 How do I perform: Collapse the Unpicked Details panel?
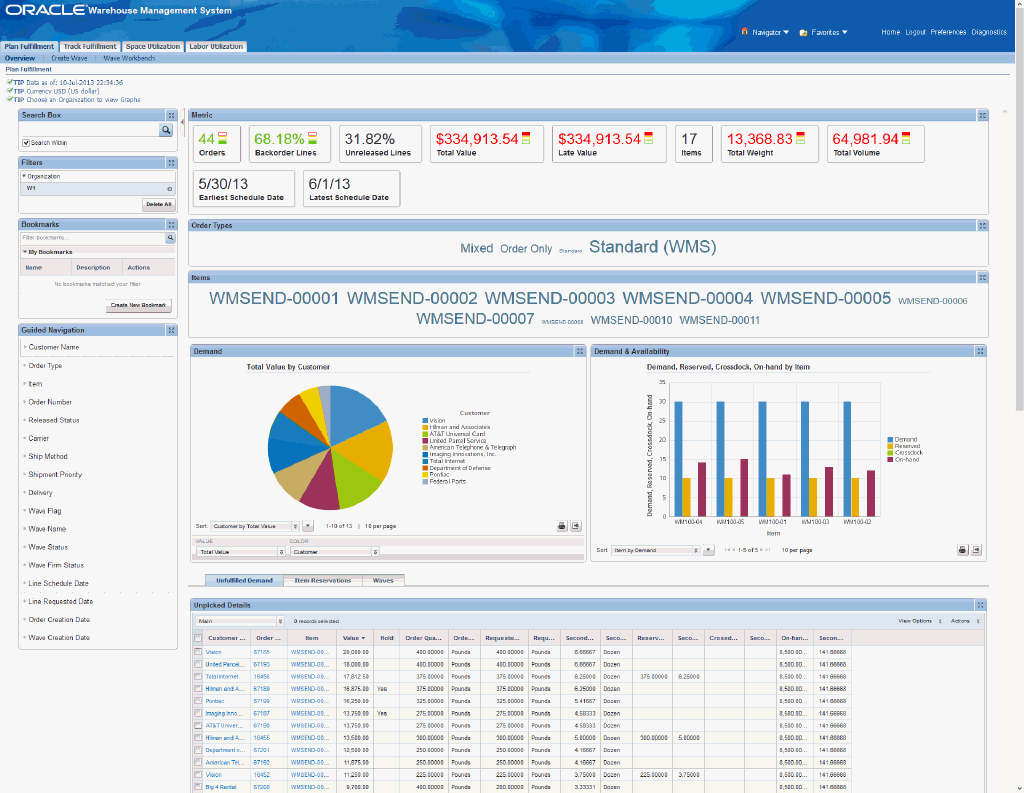click(980, 606)
